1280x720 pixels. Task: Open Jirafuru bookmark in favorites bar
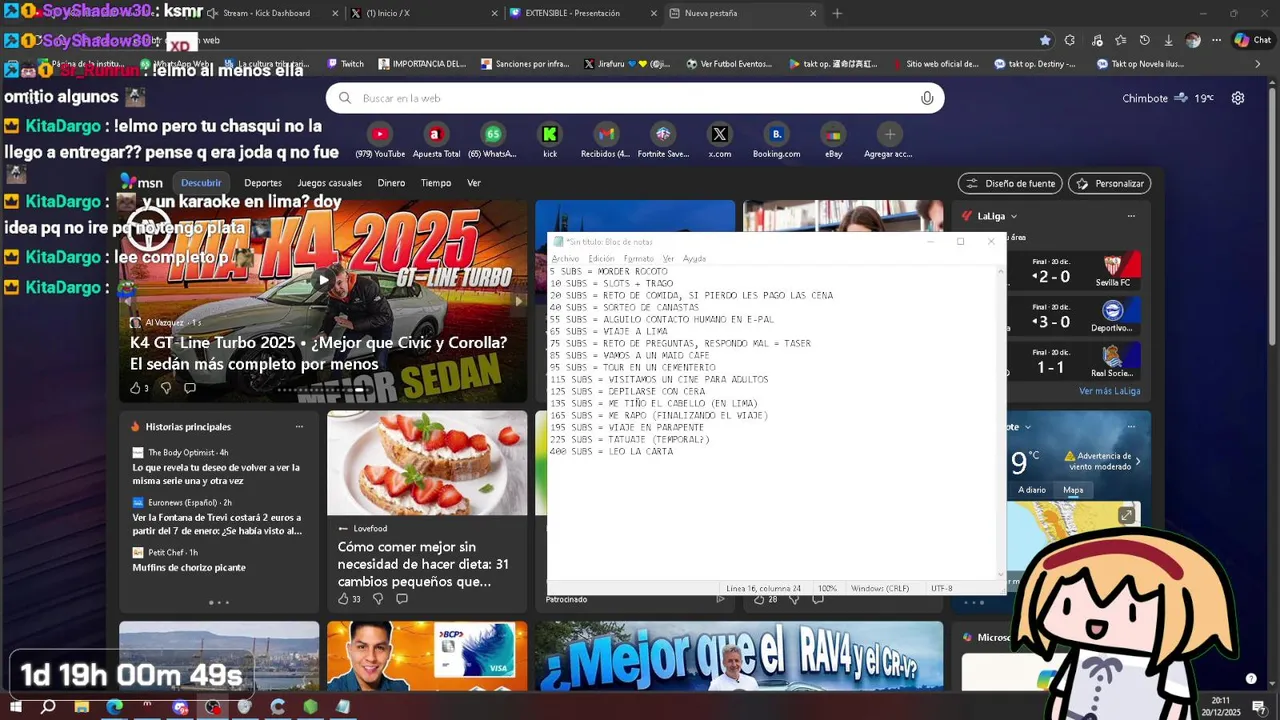coord(627,64)
